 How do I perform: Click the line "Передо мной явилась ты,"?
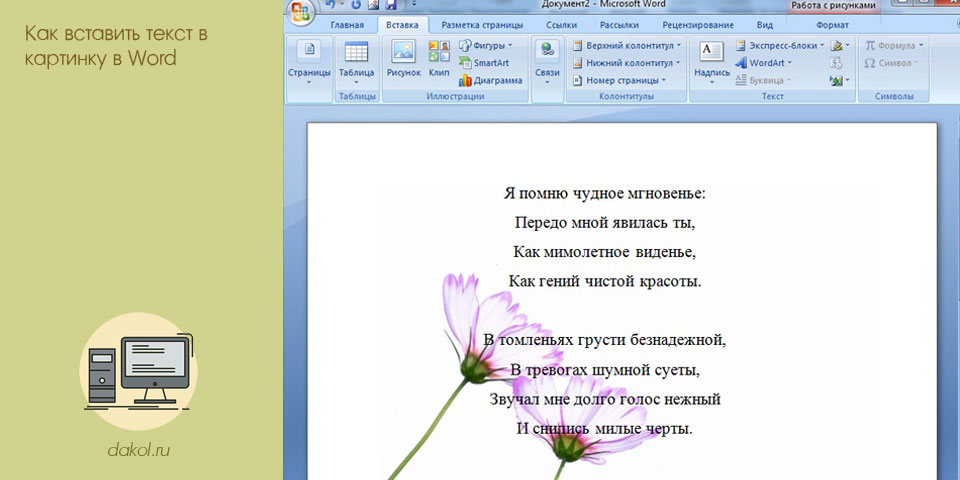point(605,223)
